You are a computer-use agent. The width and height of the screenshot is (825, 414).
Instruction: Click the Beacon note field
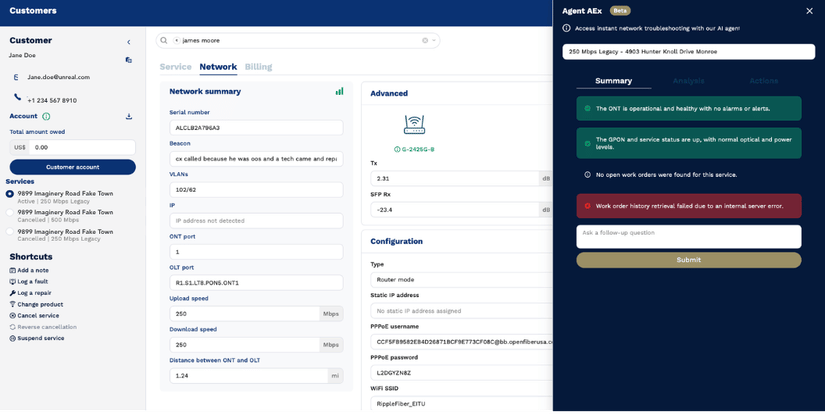coord(256,159)
